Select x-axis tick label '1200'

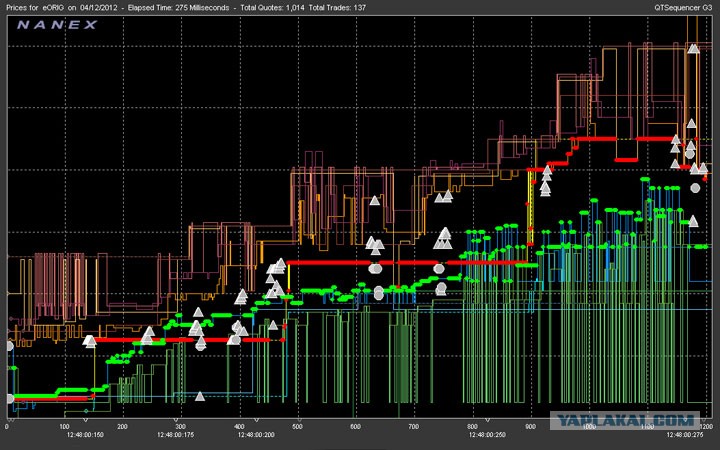706,427
